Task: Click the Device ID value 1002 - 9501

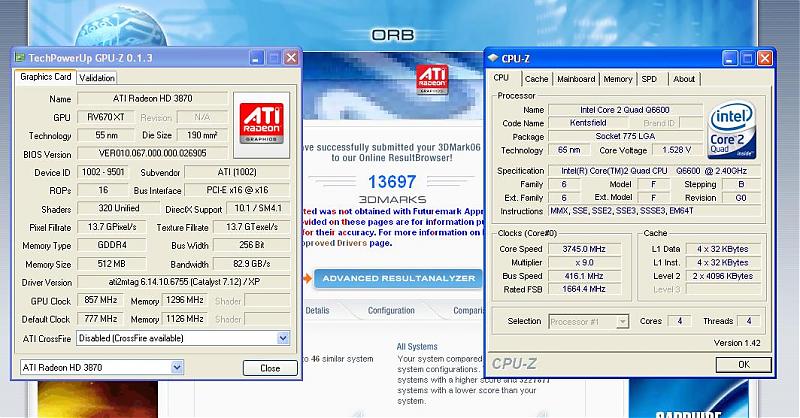Action: (103, 172)
